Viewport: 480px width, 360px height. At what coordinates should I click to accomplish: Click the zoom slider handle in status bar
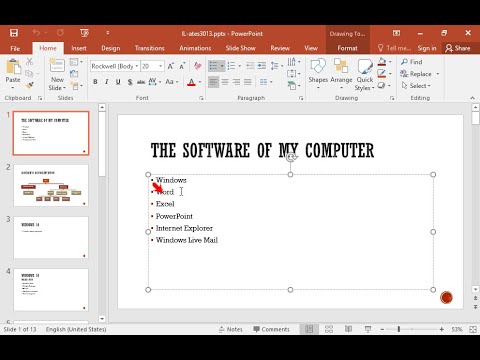click(x=399, y=329)
